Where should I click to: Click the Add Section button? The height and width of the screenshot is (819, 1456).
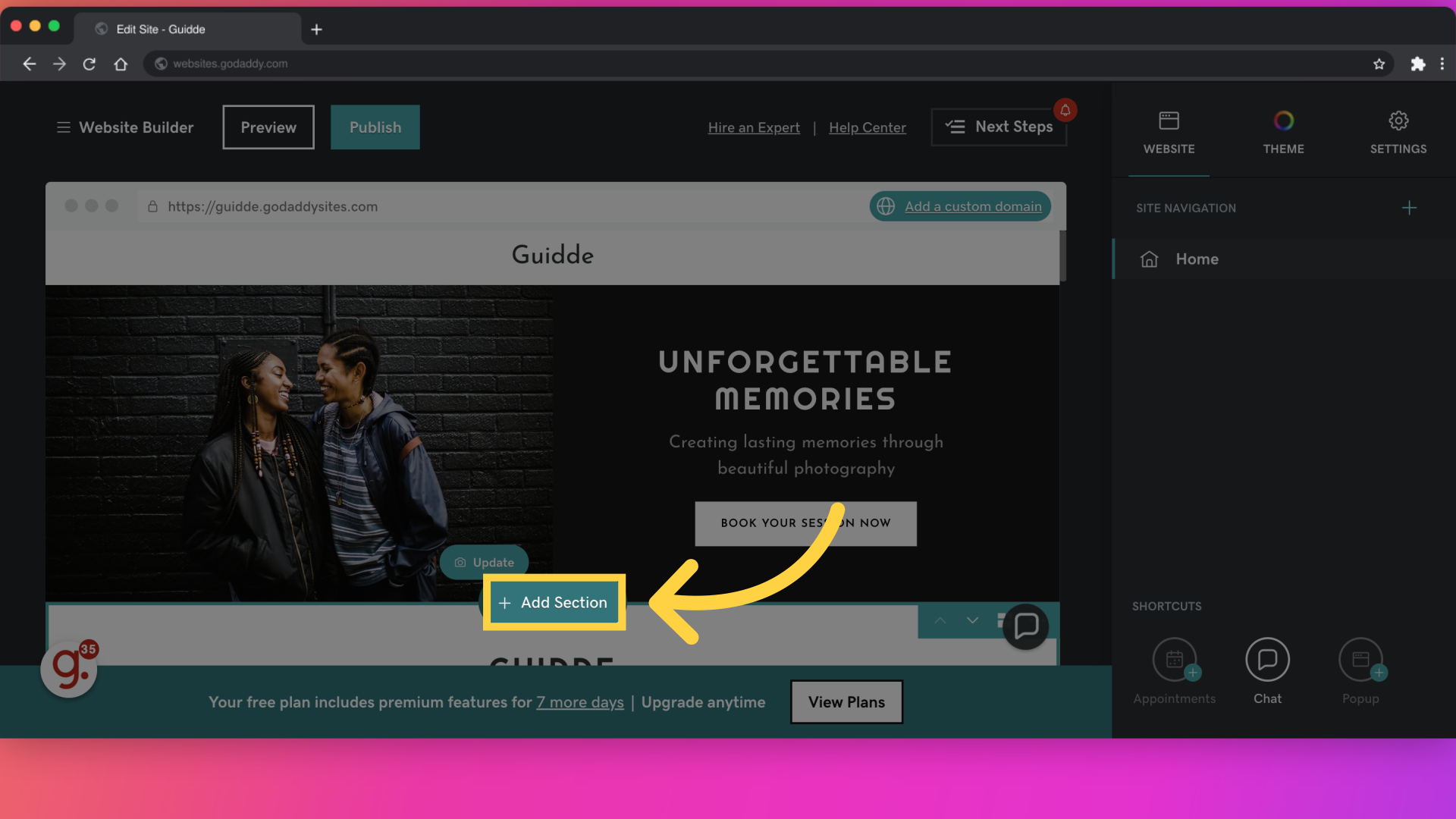click(x=553, y=601)
